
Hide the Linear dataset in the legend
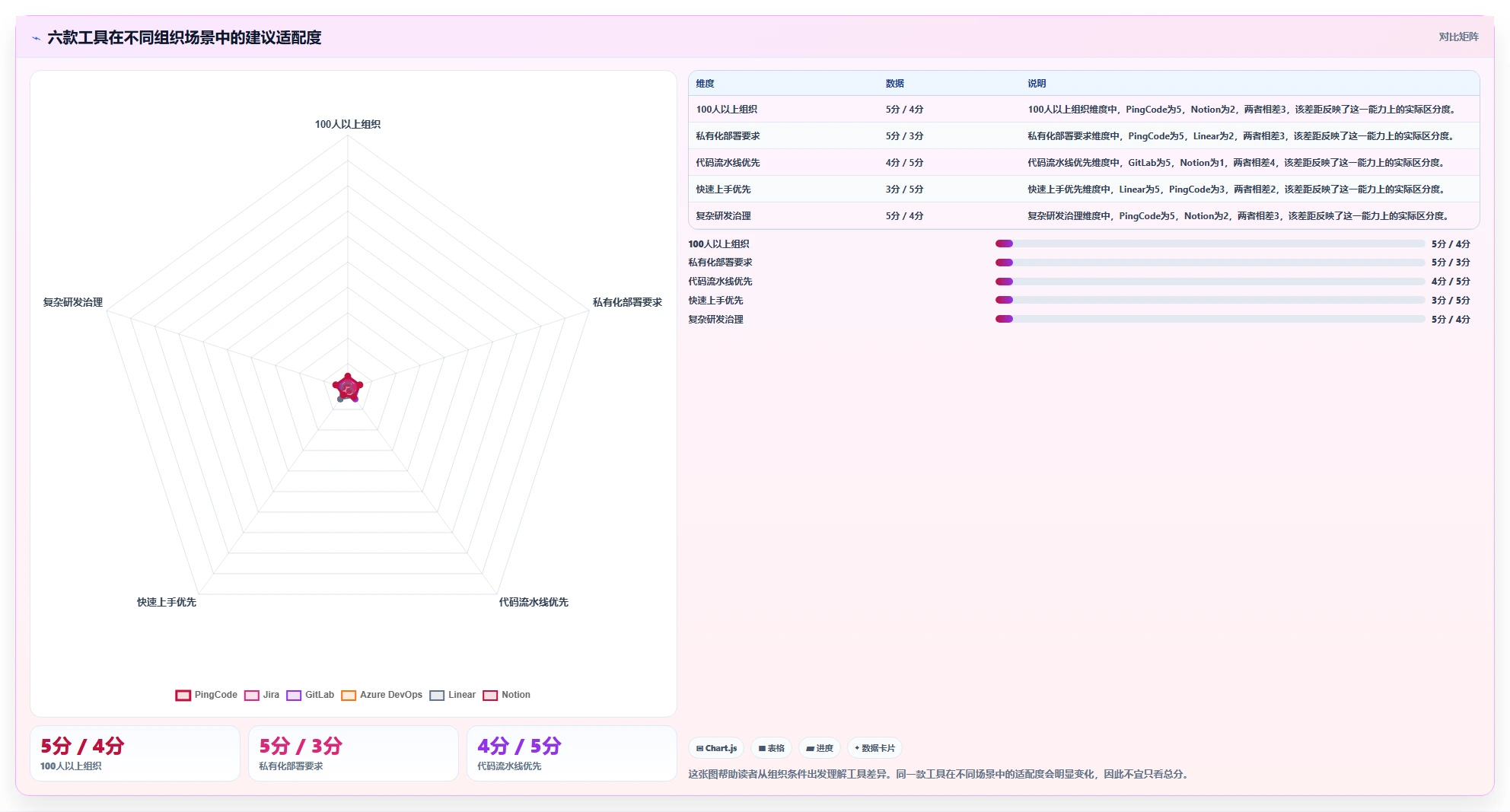click(452, 695)
